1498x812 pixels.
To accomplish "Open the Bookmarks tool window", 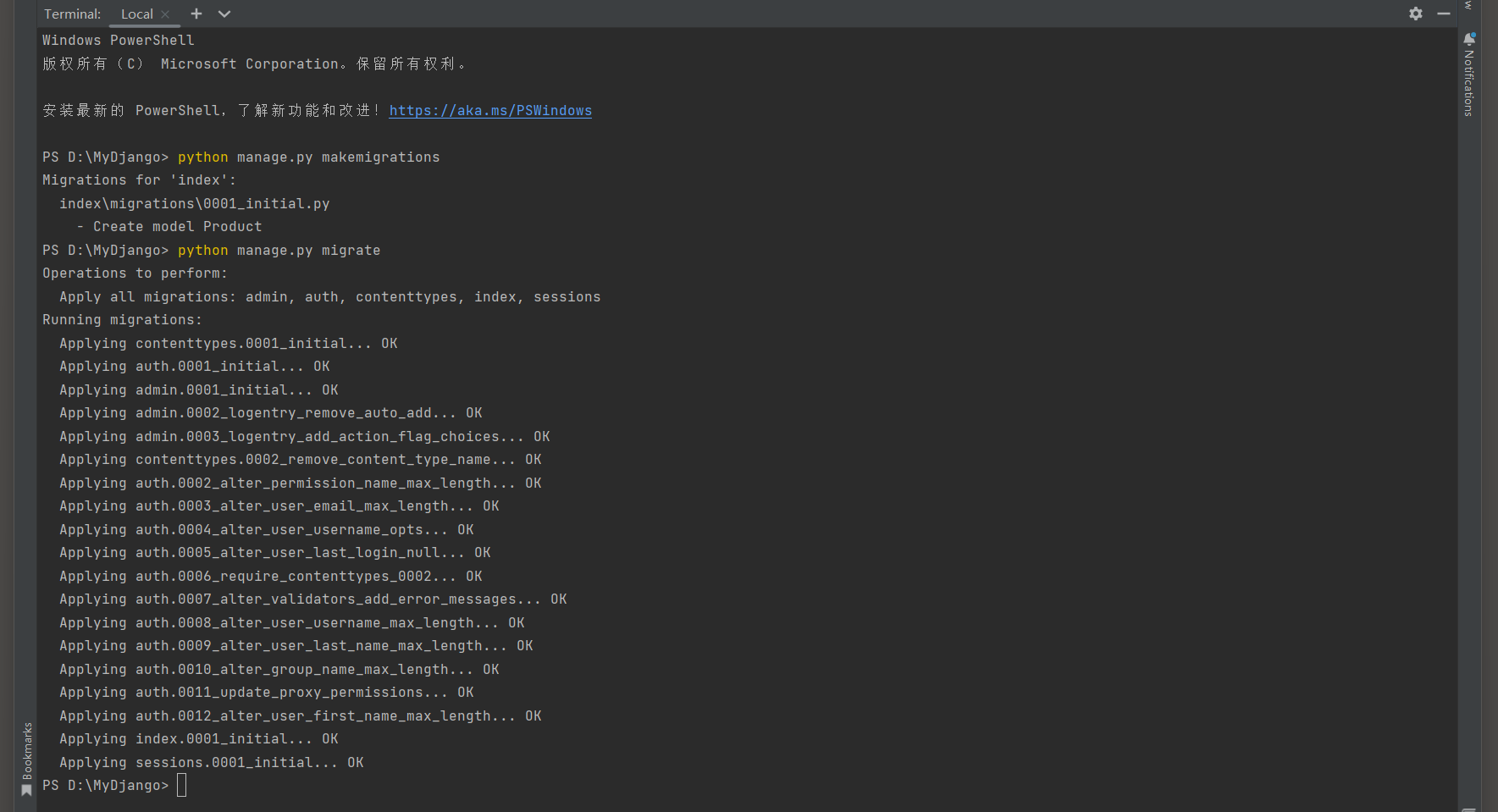I will pyautogui.click(x=27, y=759).
